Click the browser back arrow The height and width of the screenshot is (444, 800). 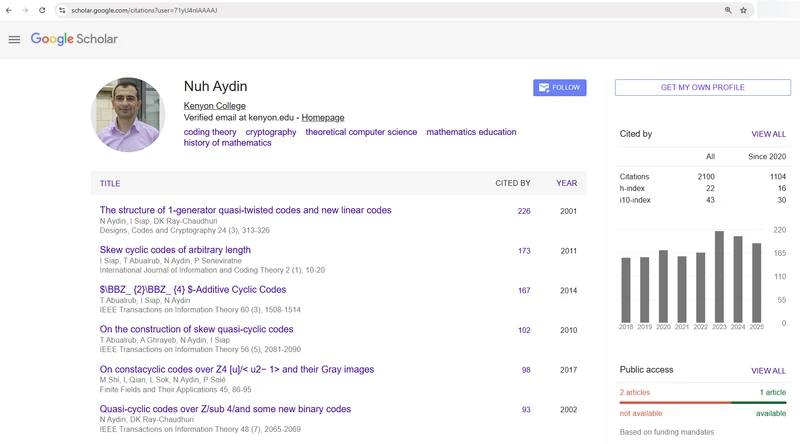coord(9,10)
